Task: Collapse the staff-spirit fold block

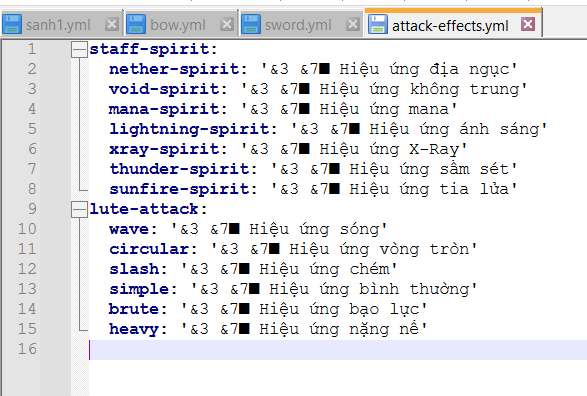Action: tap(79, 49)
